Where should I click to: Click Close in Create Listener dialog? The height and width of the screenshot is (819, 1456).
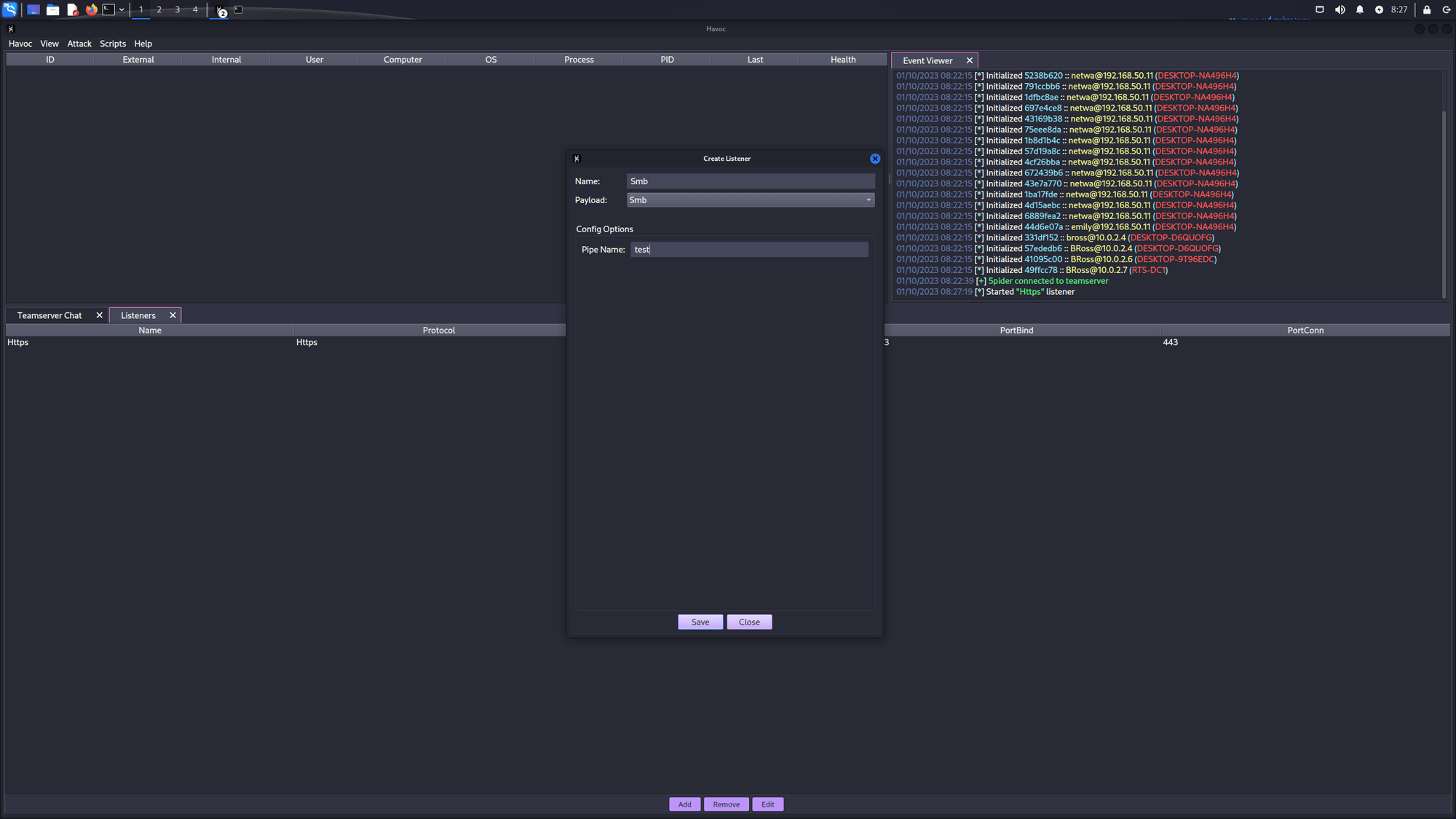pos(749,622)
